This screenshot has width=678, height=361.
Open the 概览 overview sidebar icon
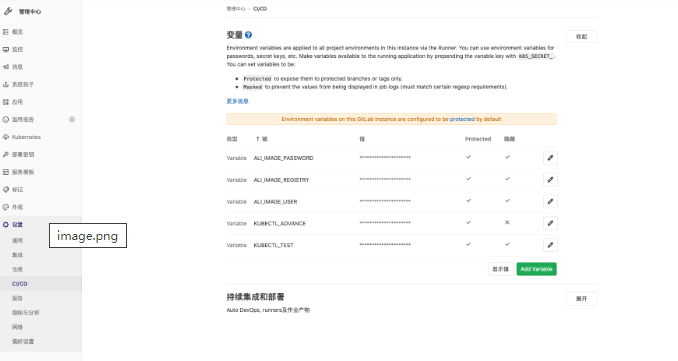[6, 32]
